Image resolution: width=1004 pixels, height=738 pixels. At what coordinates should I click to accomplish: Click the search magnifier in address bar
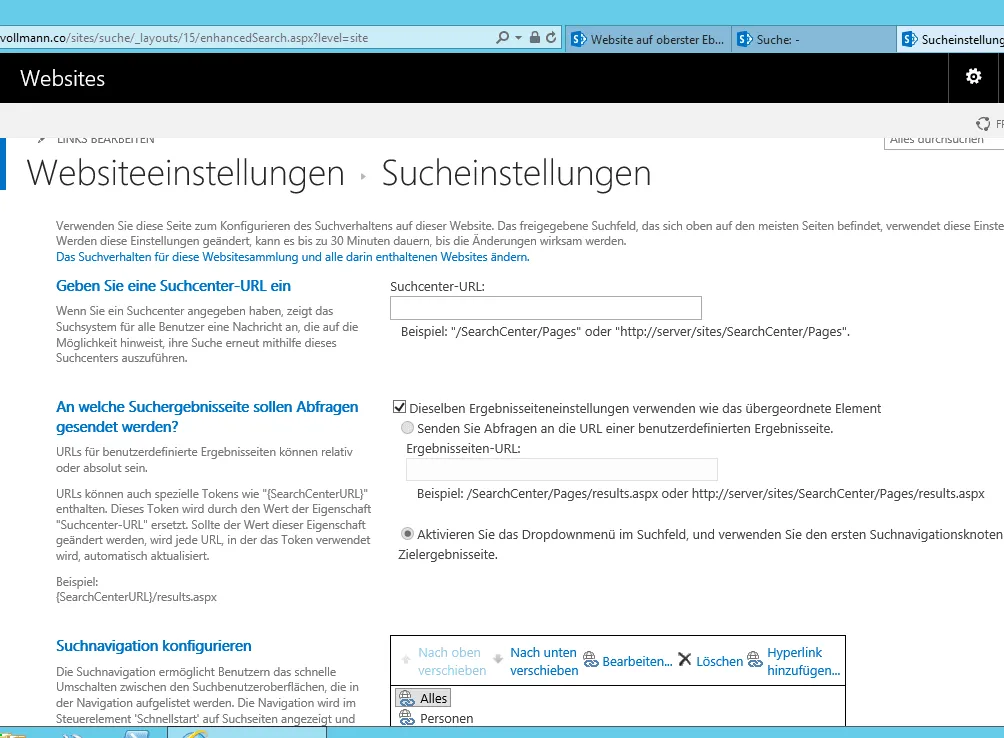pos(503,38)
